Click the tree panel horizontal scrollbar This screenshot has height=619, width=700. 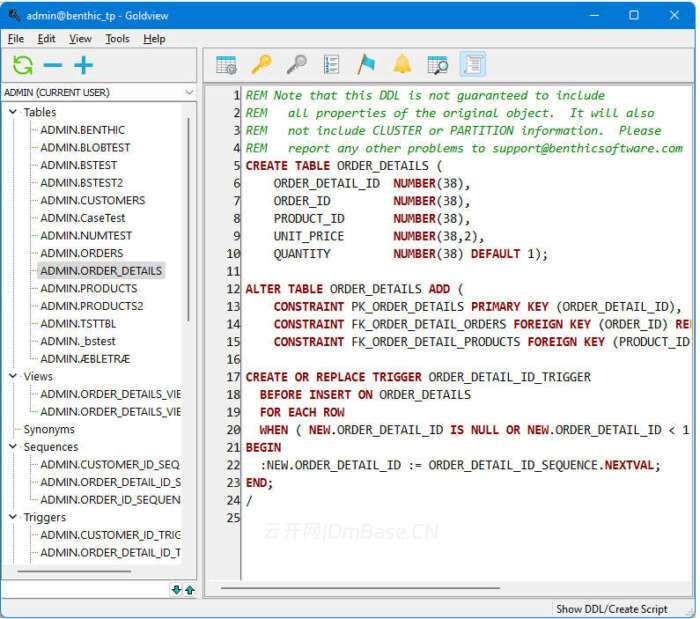coord(74,571)
